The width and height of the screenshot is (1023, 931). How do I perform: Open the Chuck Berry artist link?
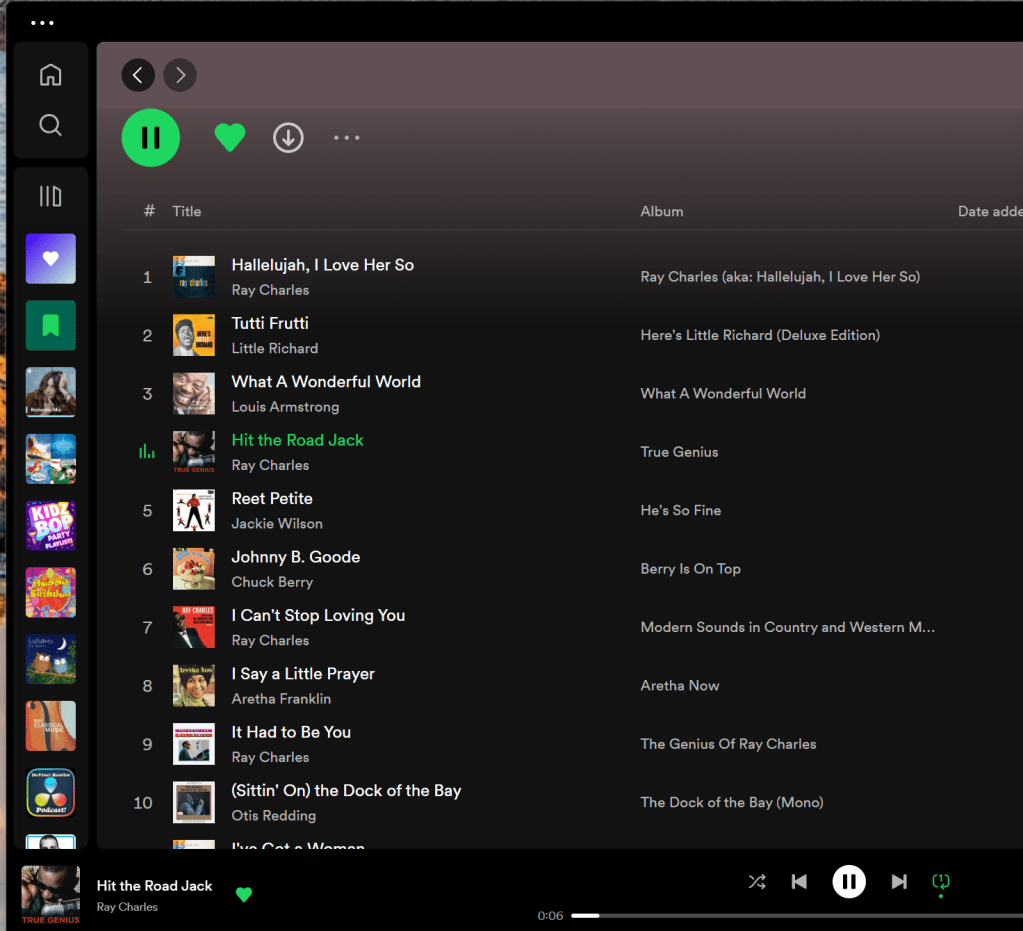click(272, 582)
